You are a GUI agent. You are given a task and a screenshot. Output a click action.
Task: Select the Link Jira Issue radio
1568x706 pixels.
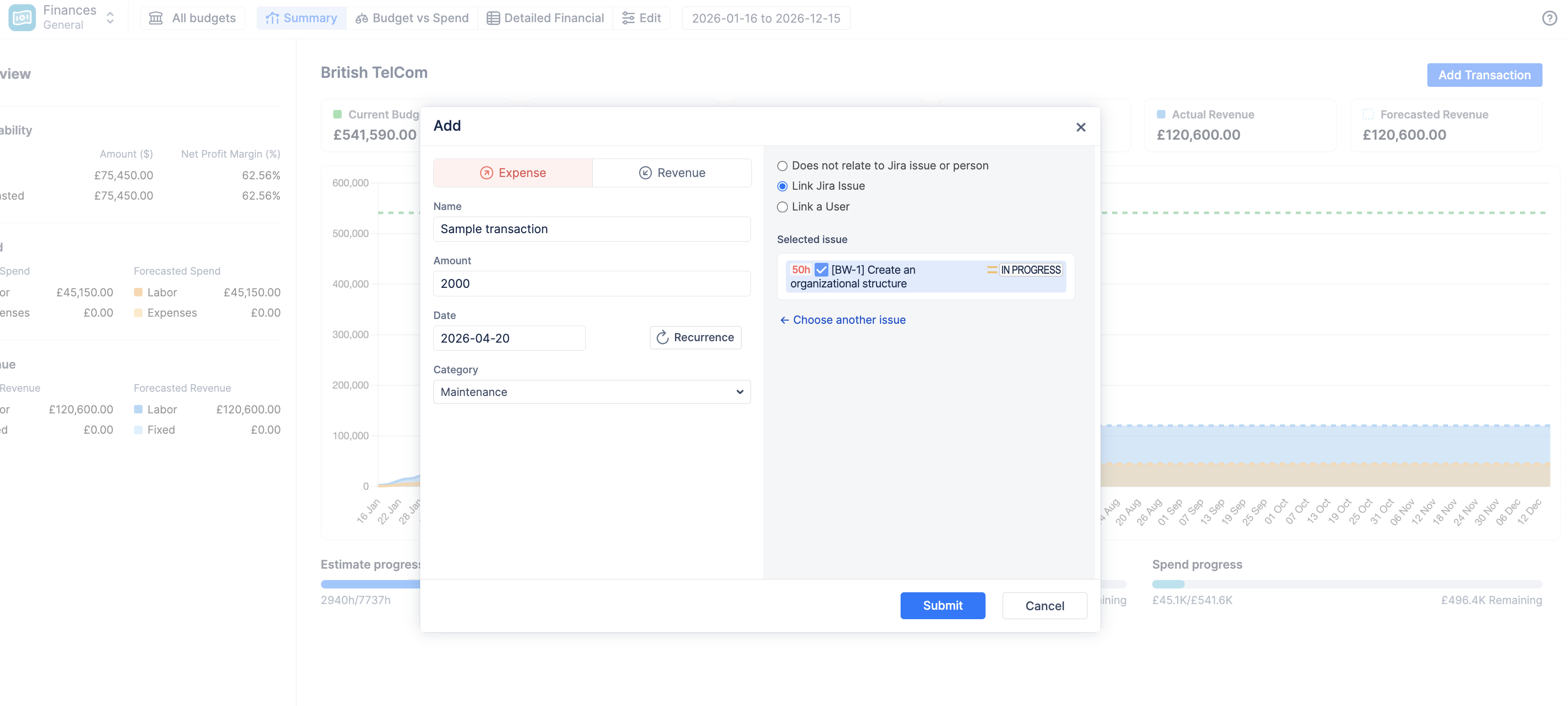click(x=782, y=186)
